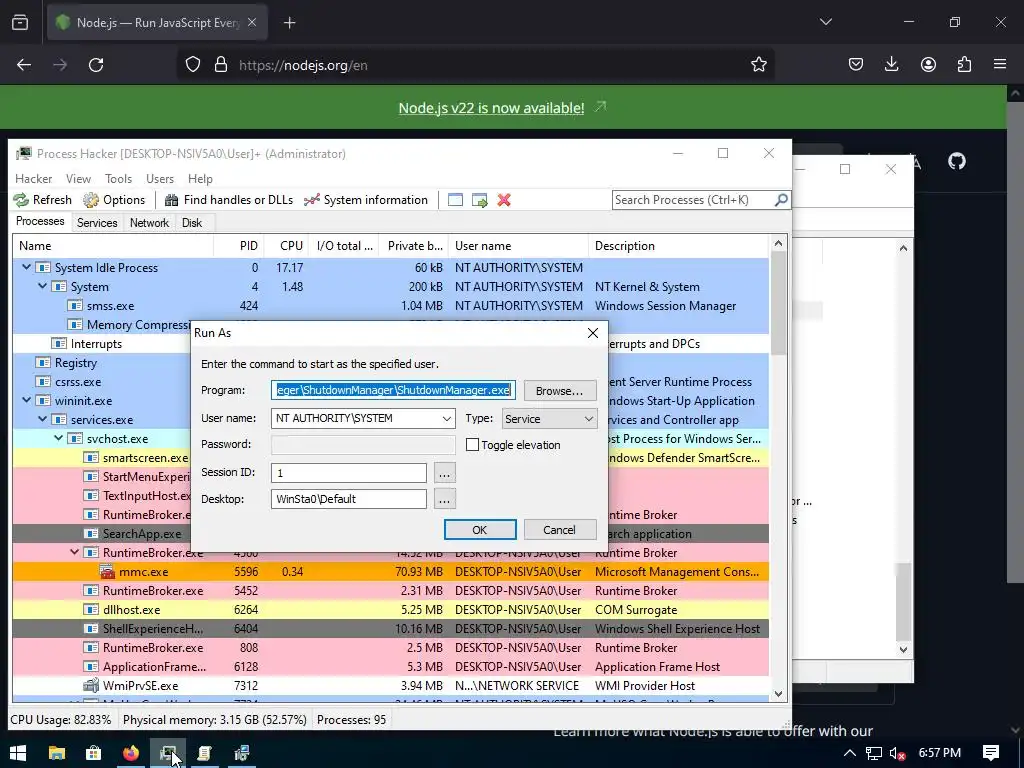Viewport: 1024px width, 768px height.
Task: Open Microsoft Store from the taskbar
Action: click(x=93, y=753)
